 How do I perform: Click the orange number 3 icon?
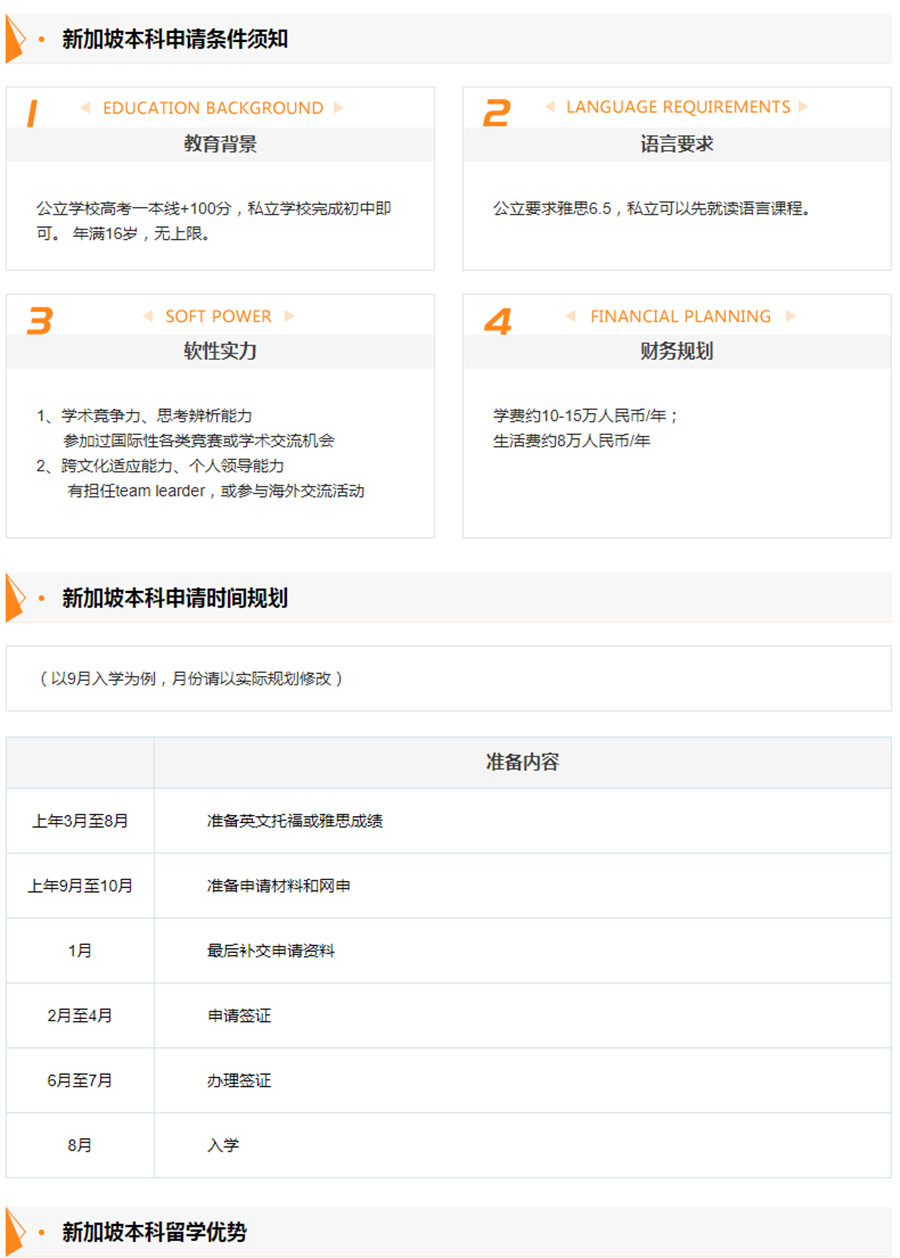(x=39, y=321)
